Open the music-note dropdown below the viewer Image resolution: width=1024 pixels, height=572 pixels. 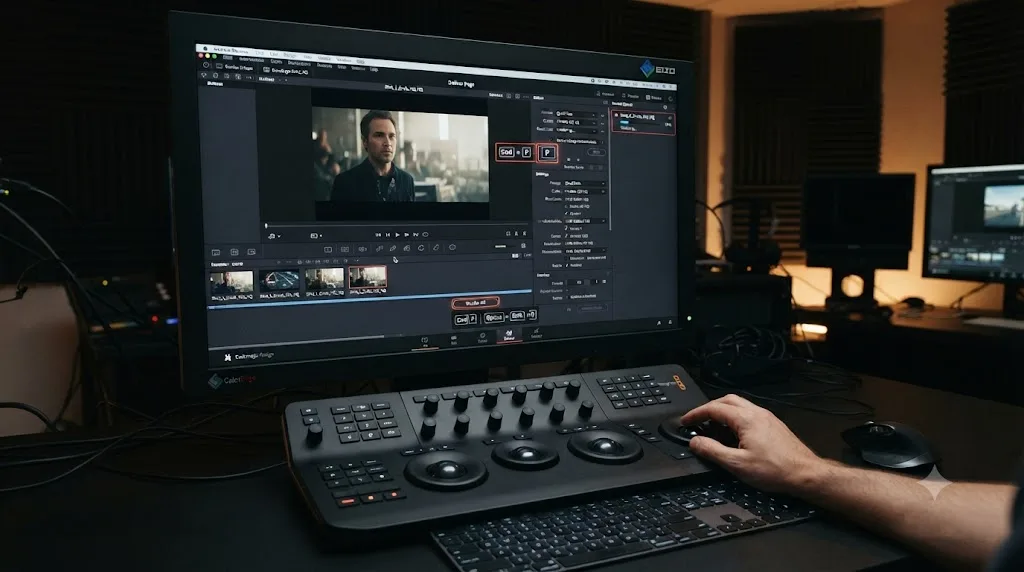(274, 236)
